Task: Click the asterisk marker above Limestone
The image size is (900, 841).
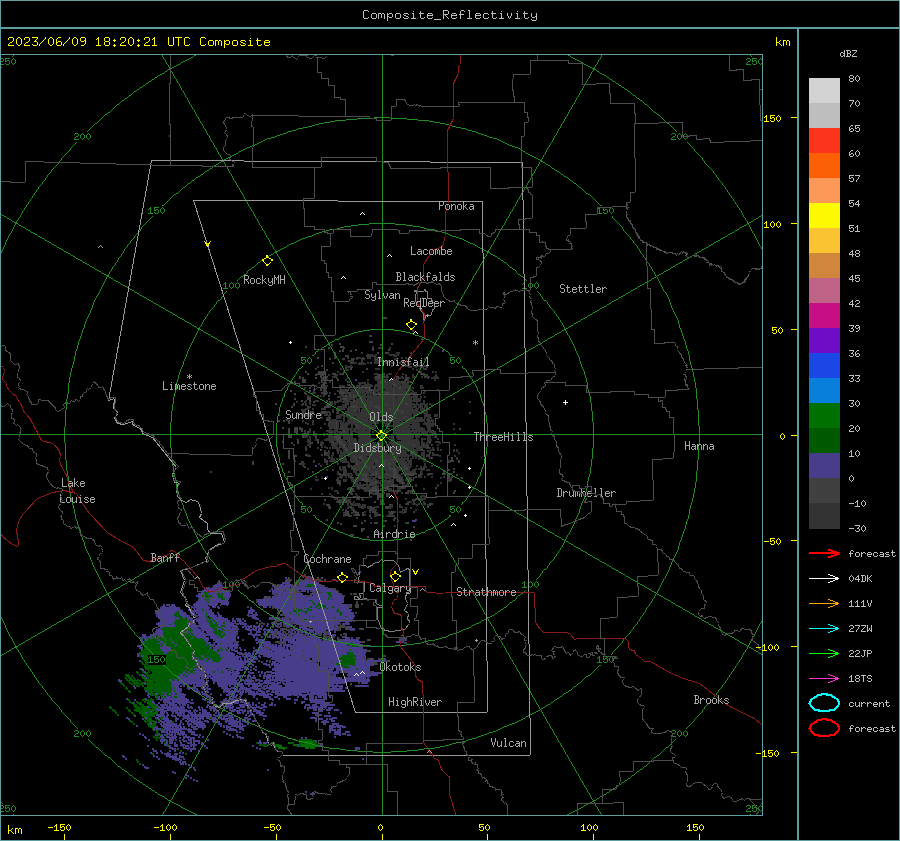Action: click(189, 377)
